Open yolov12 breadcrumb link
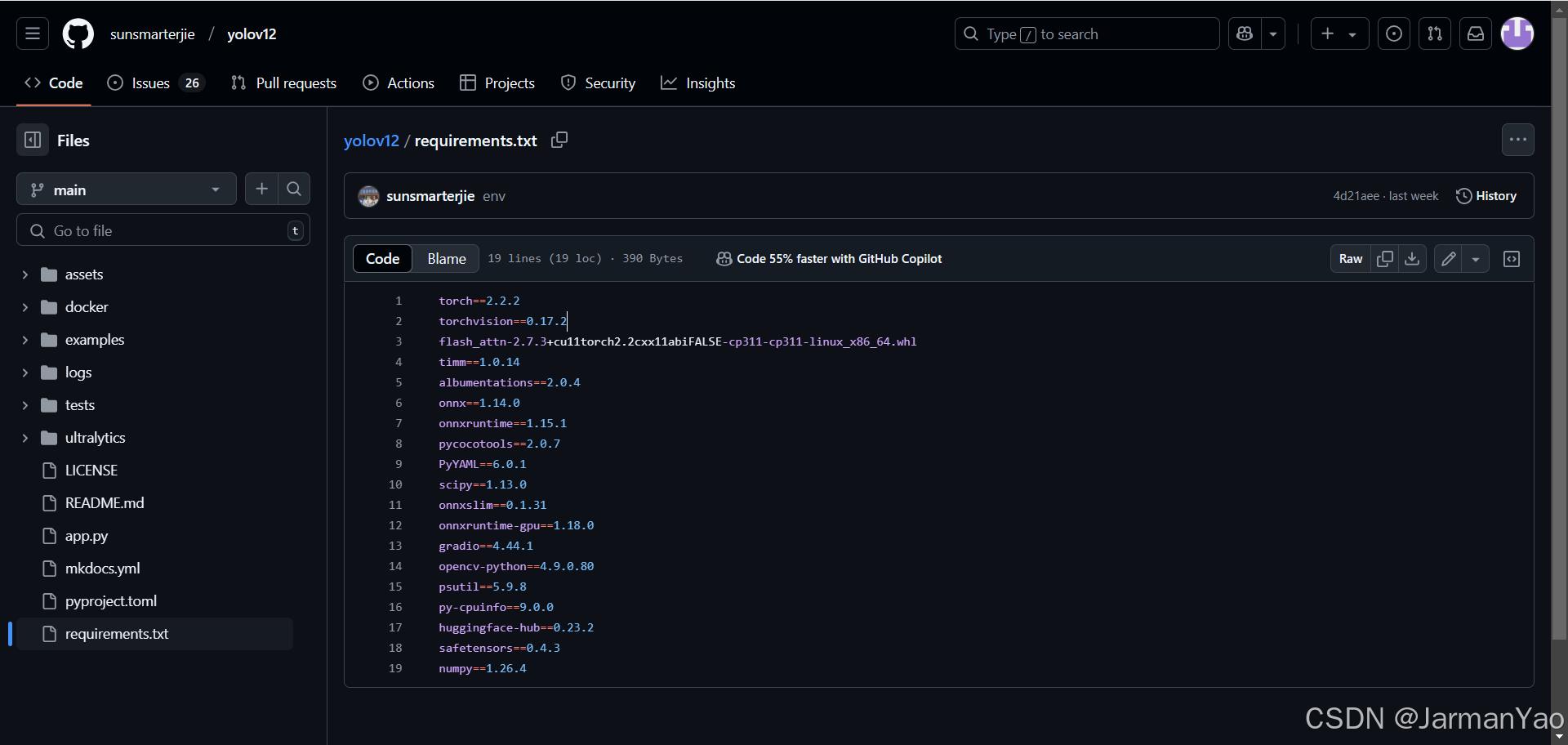The width and height of the screenshot is (1568, 745). [x=372, y=141]
